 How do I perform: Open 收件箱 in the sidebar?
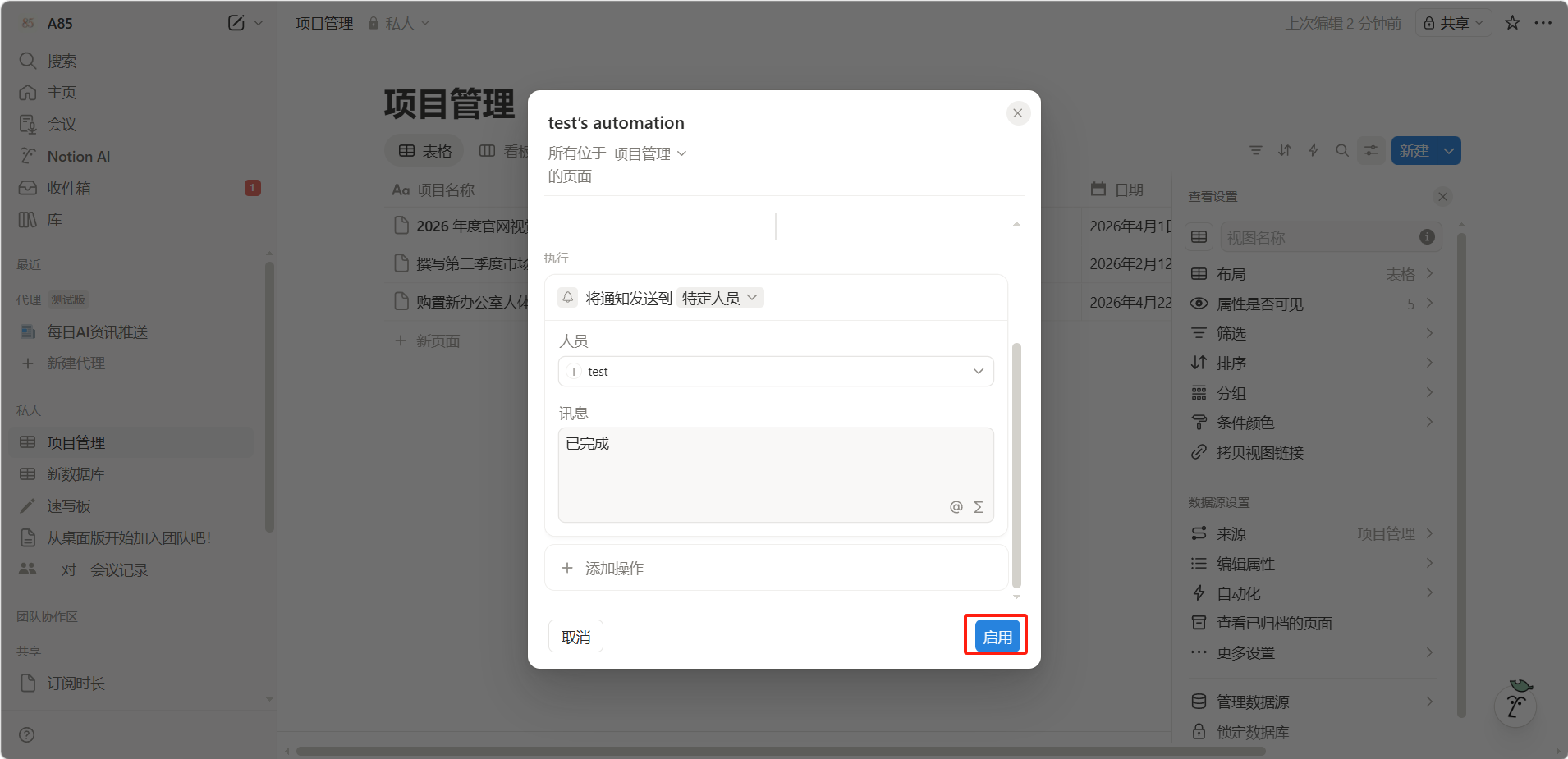pyautogui.click(x=69, y=188)
